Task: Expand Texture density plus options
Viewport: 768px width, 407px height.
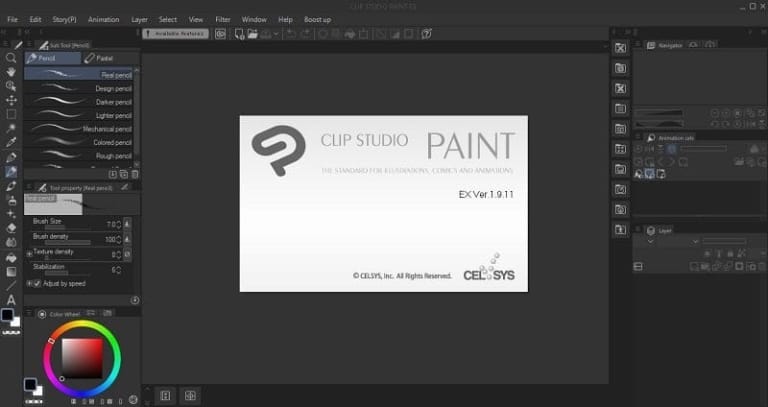Action: click(29, 254)
